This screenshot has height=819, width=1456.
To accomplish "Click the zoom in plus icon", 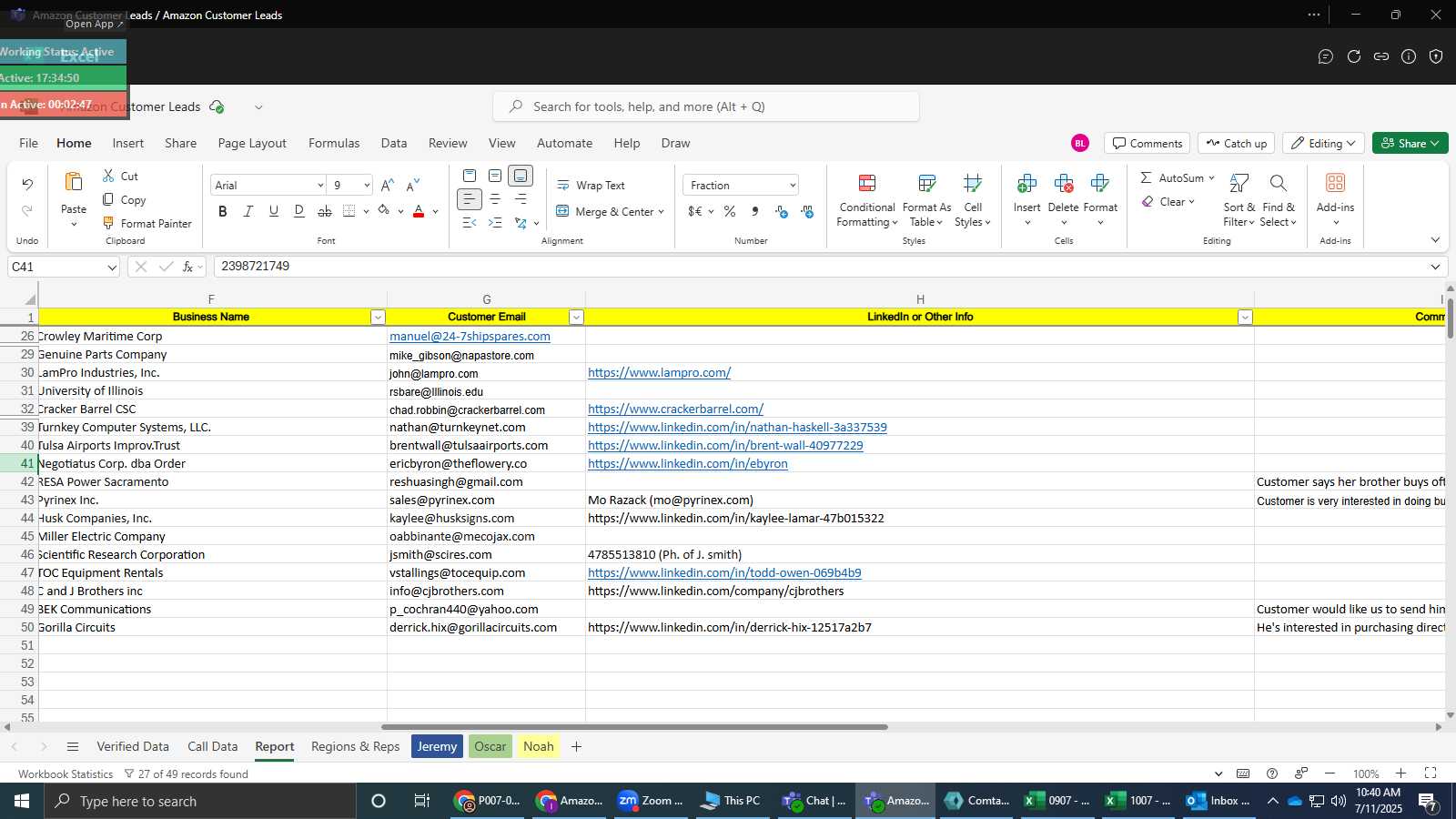I will [x=1400, y=773].
